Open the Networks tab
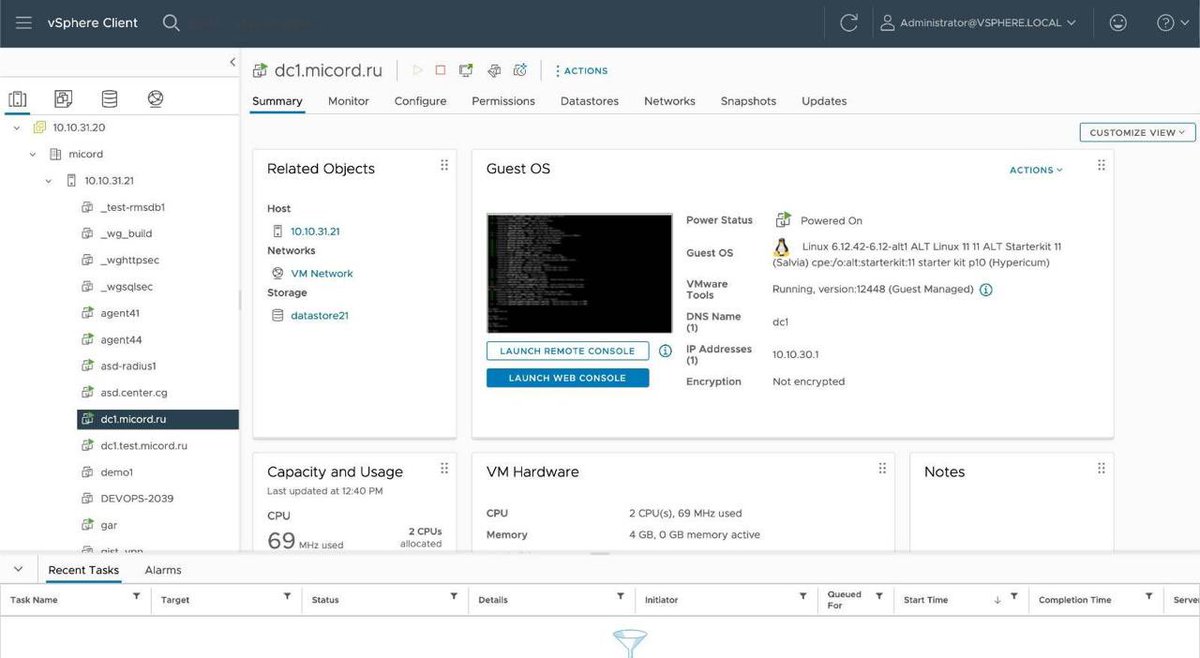 tap(669, 101)
